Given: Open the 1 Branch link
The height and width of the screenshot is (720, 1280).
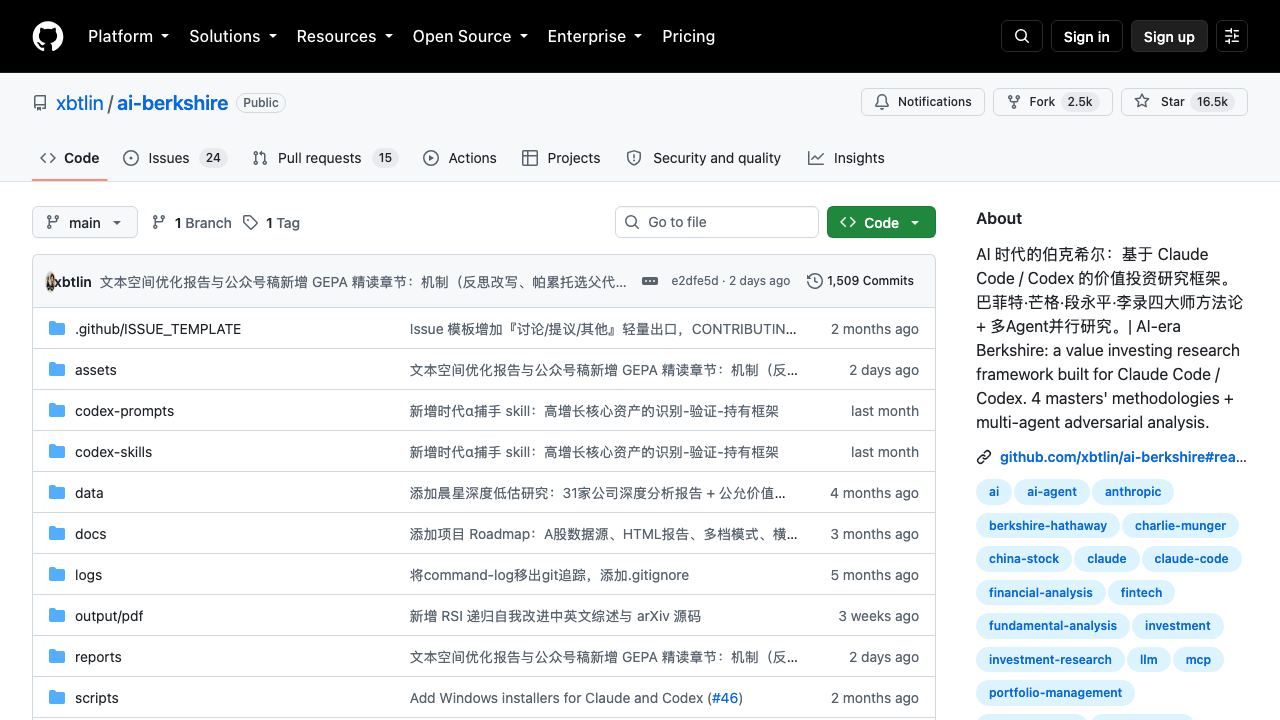Looking at the screenshot, I should pyautogui.click(x=191, y=222).
